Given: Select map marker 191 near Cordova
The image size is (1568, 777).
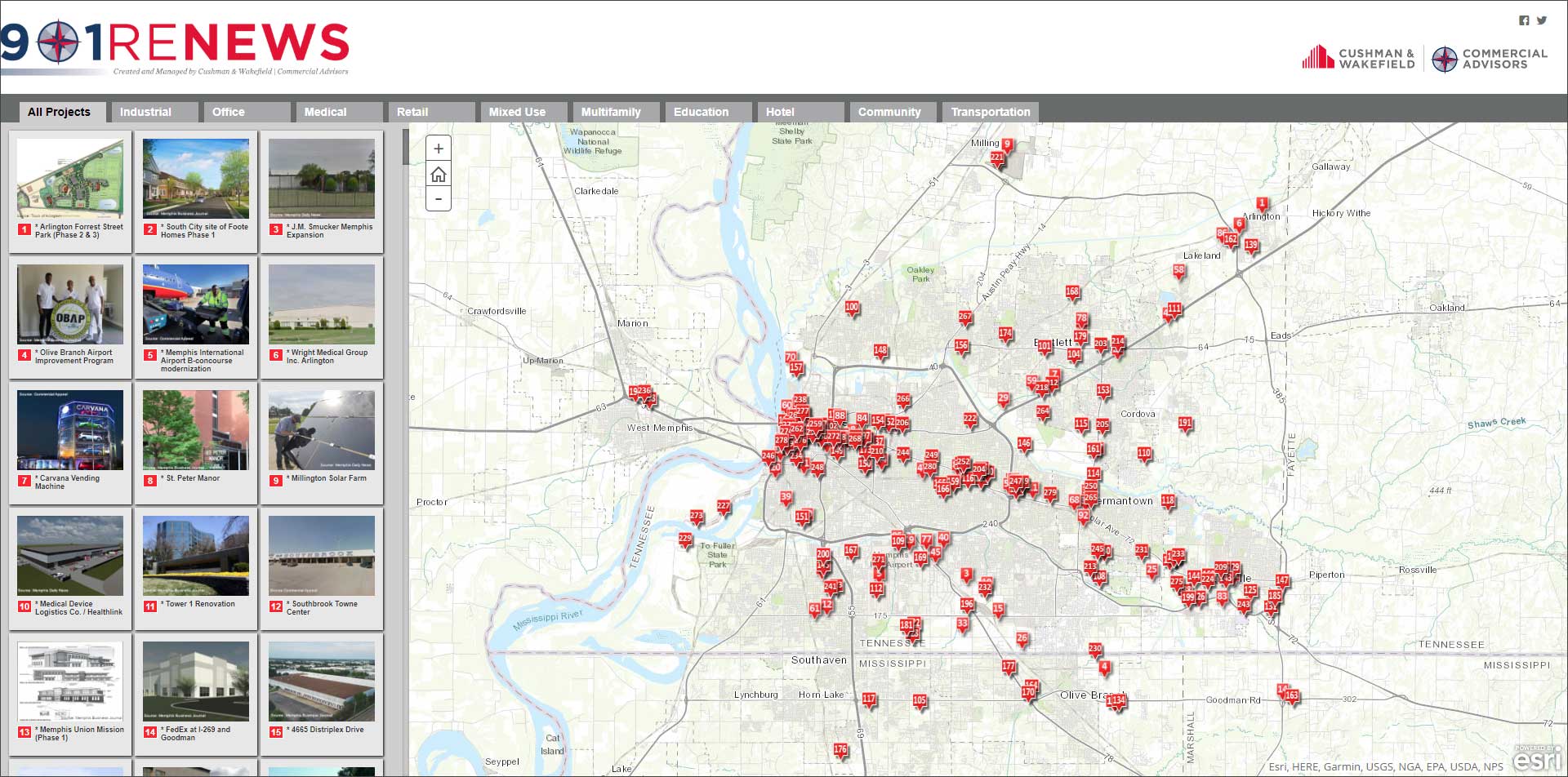Looking at the screenshot, I should (1185, 424).
